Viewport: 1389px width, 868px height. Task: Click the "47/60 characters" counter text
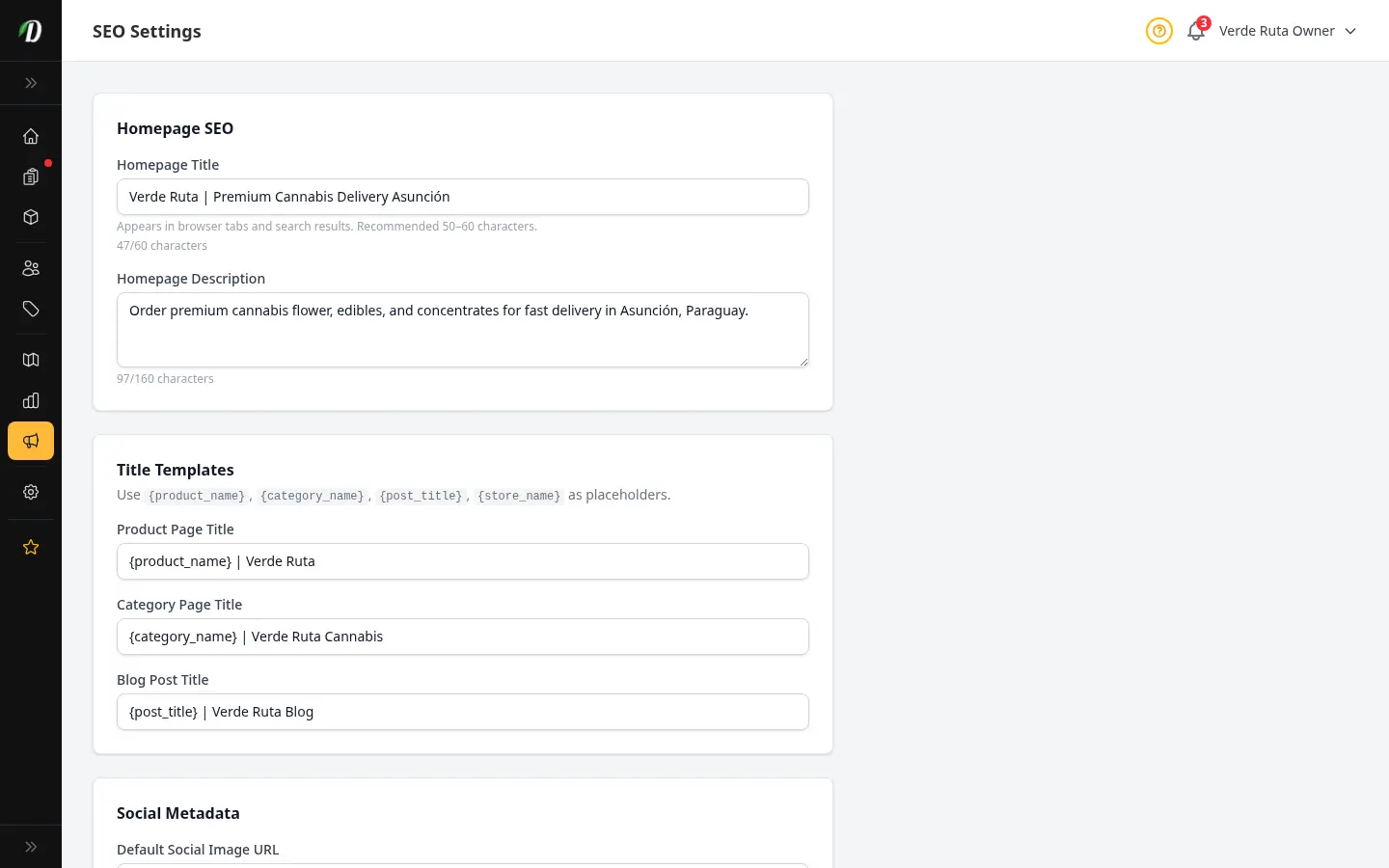162,246
